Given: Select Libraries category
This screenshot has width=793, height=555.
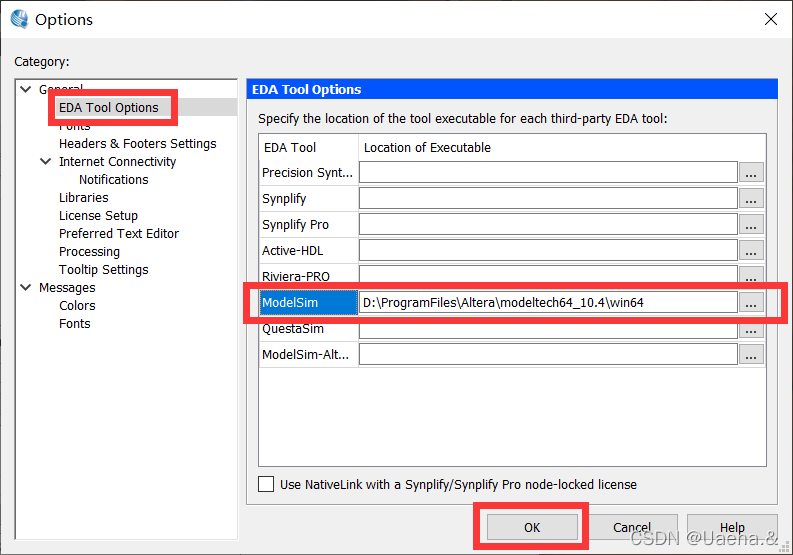Looking at the screenshot, I should tap(83, 198).
